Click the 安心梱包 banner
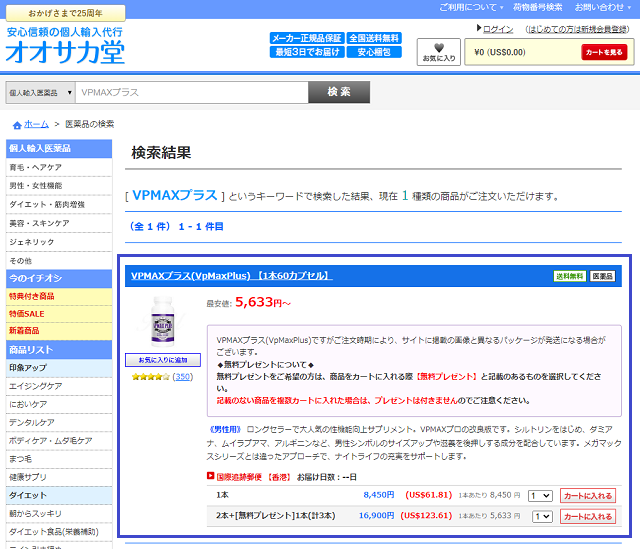This screenshot has width=640, height=549. (374, 52)
